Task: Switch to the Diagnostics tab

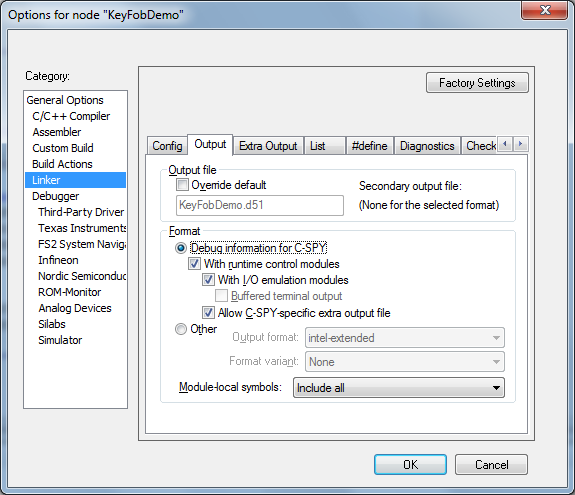Action: 427,146
